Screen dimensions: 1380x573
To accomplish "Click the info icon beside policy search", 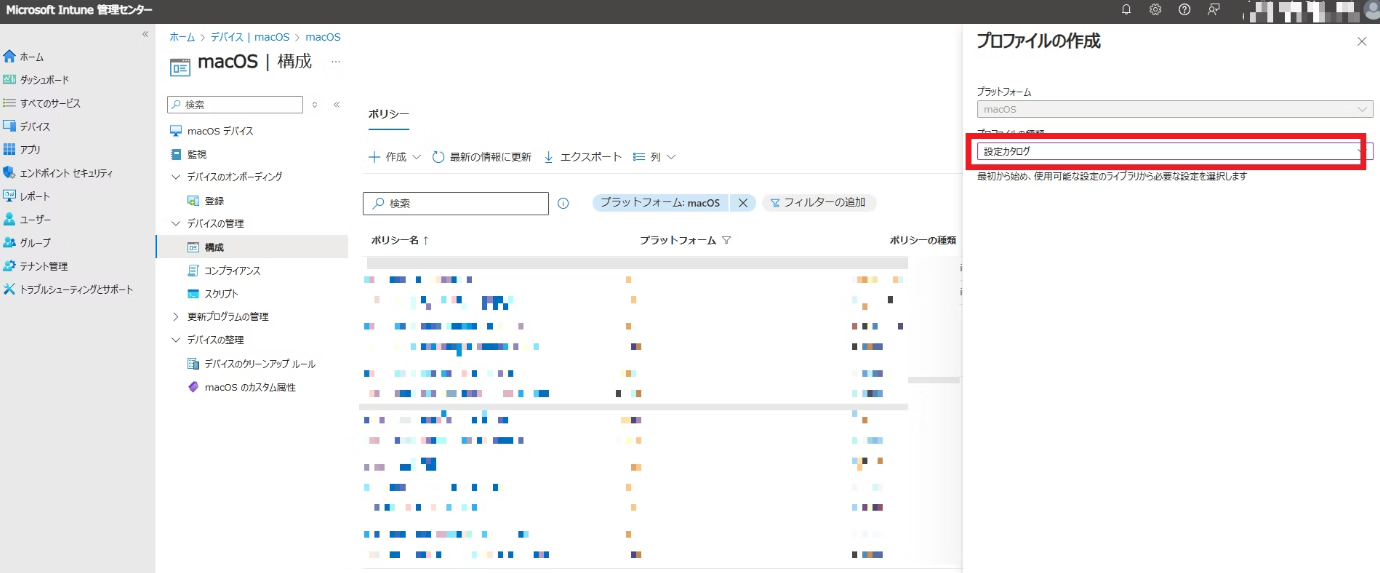I will (x=563, y=203).
